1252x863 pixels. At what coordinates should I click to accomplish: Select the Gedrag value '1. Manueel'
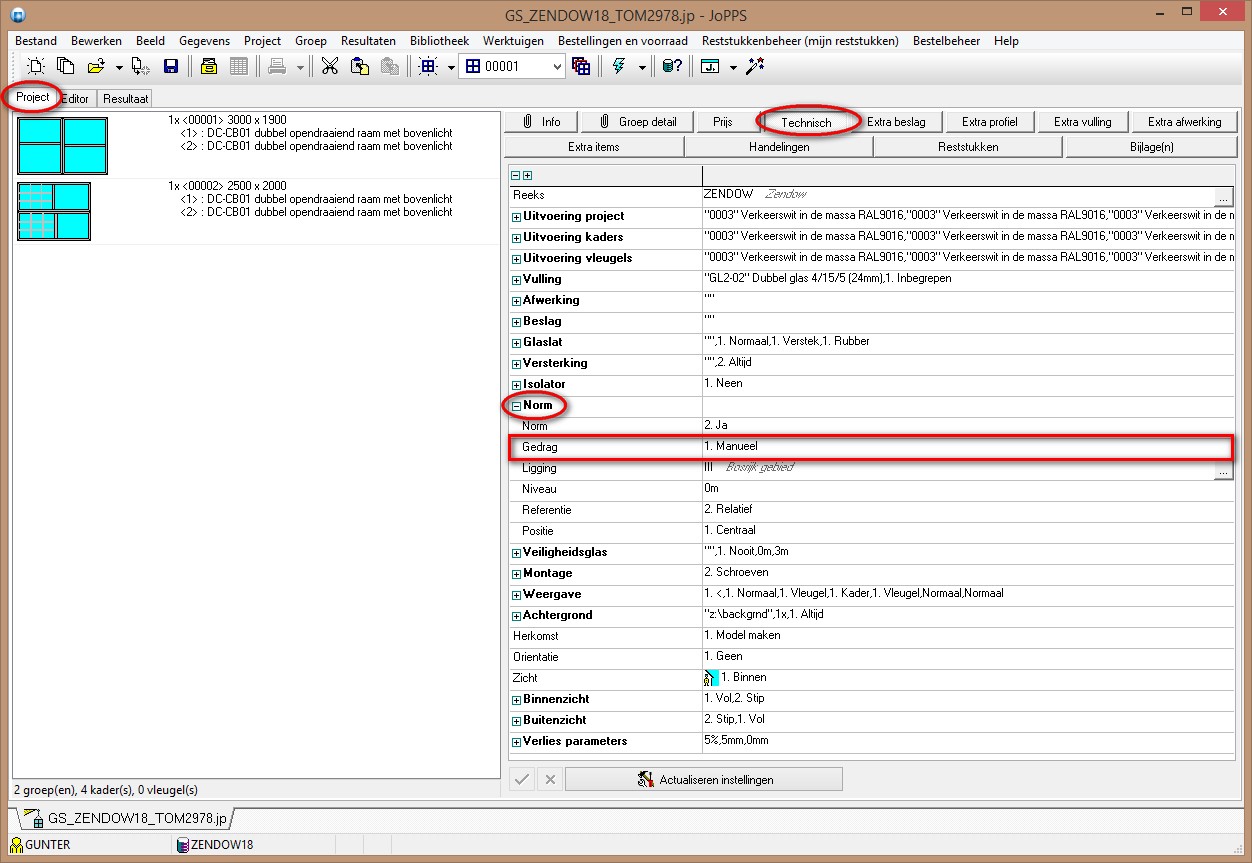pos(731,447)
